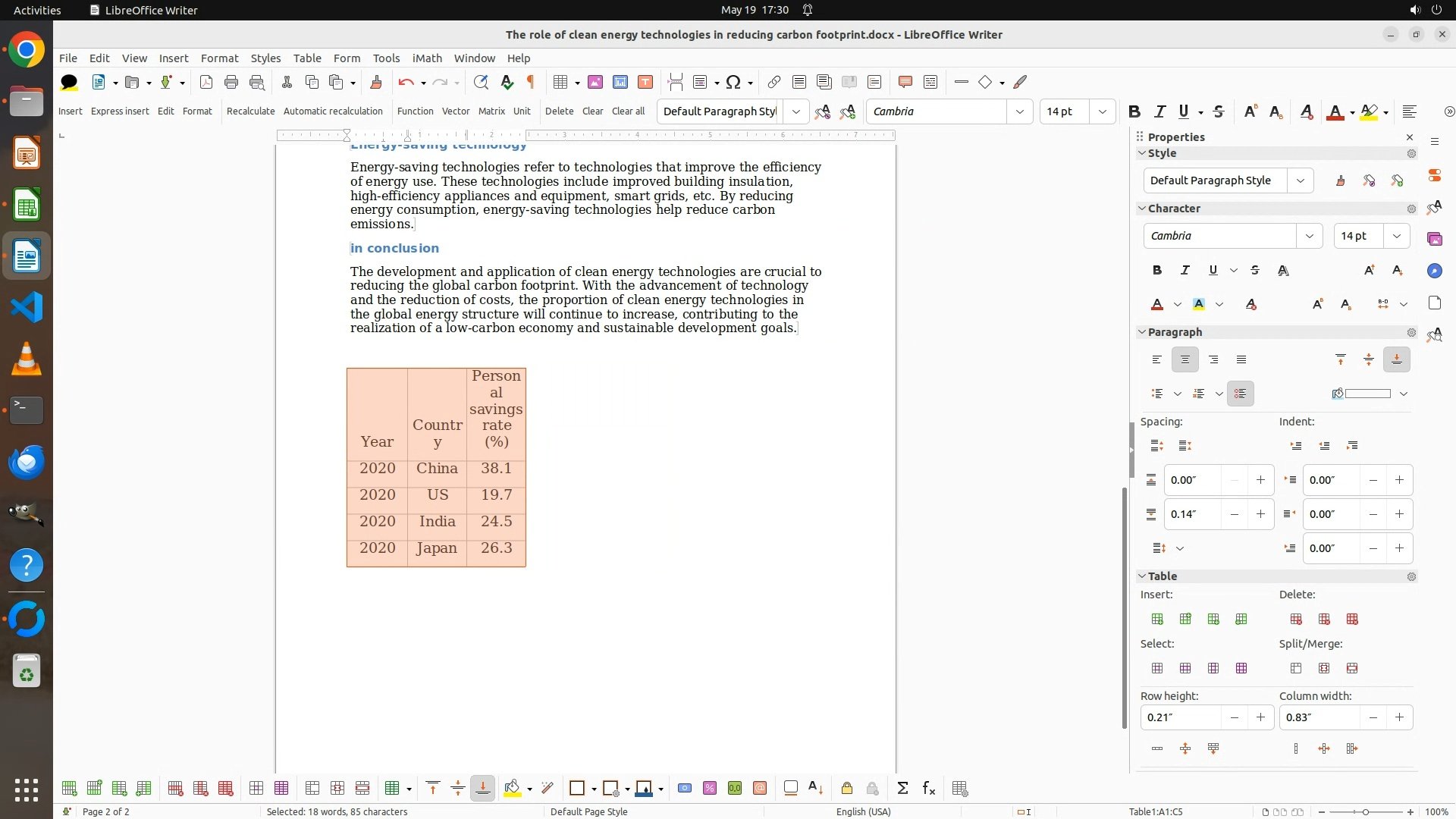
Task: Click the zoom slider in status bar
Action: pos(1365,811)
